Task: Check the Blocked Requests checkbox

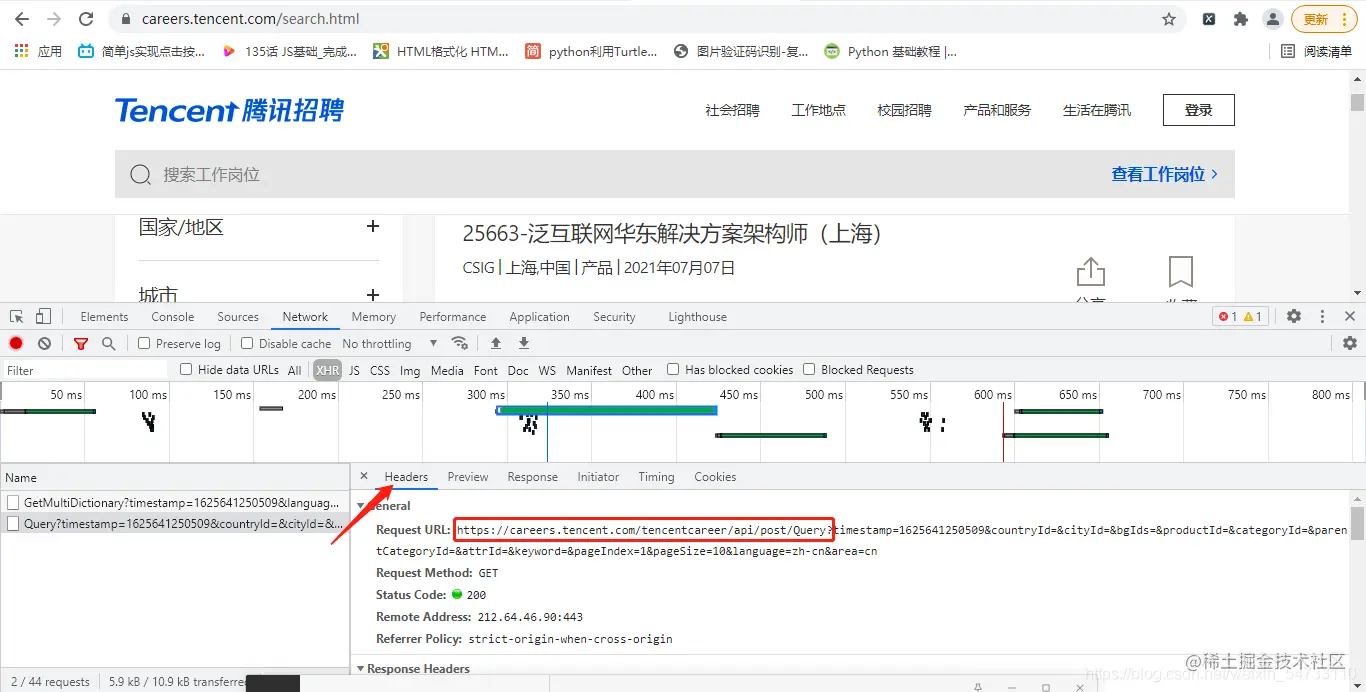Action: pyautogui.click(x=809, y=369)
